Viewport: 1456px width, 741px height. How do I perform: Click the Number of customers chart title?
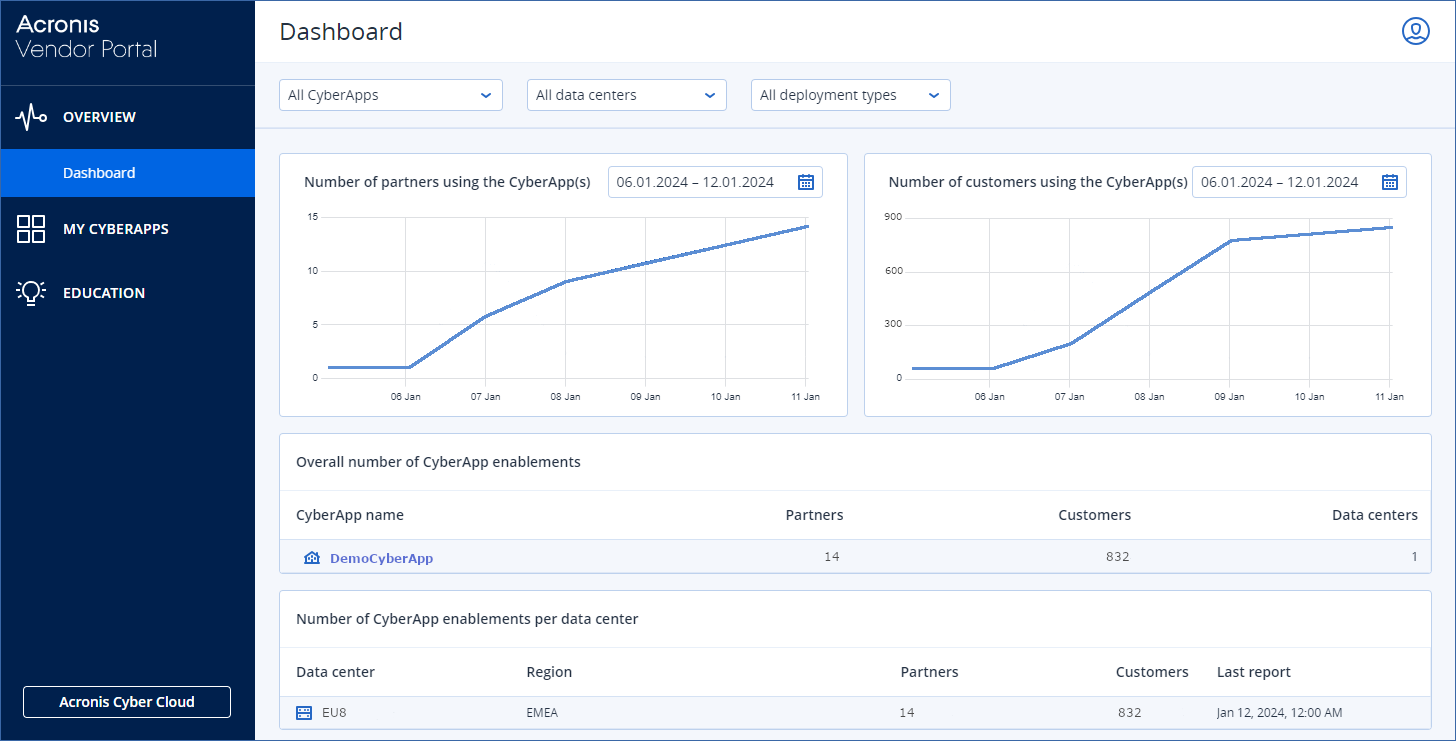click(1038, 182)
